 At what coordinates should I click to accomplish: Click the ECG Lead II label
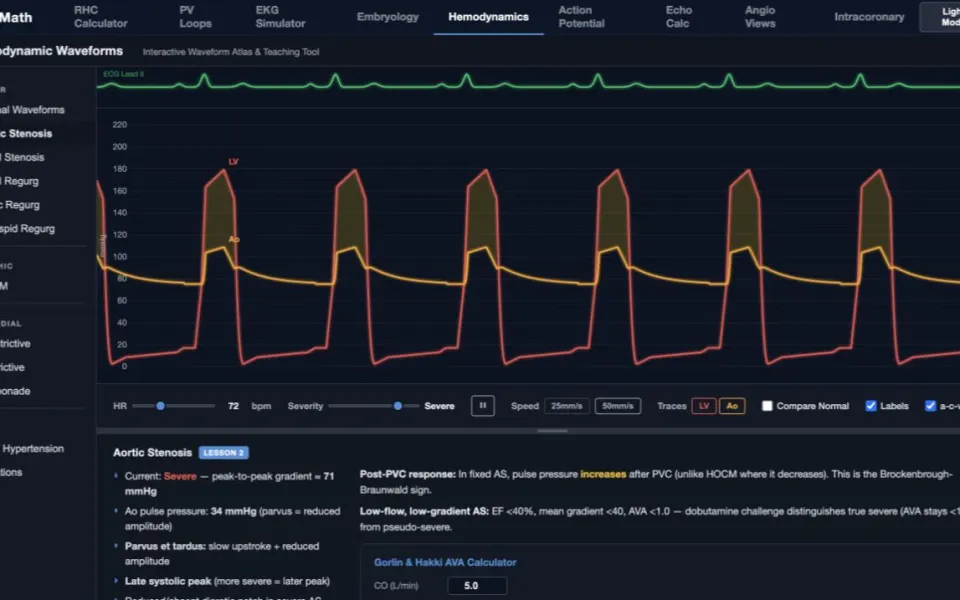tap(124, 74)
